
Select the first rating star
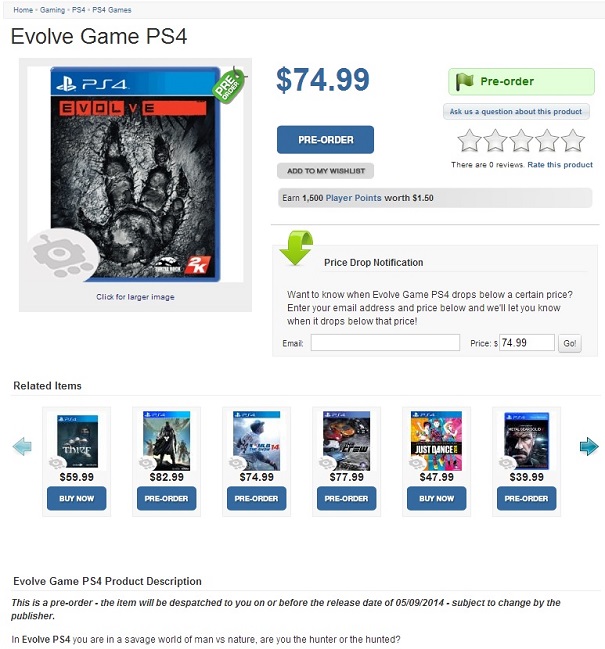coord(469,140)
